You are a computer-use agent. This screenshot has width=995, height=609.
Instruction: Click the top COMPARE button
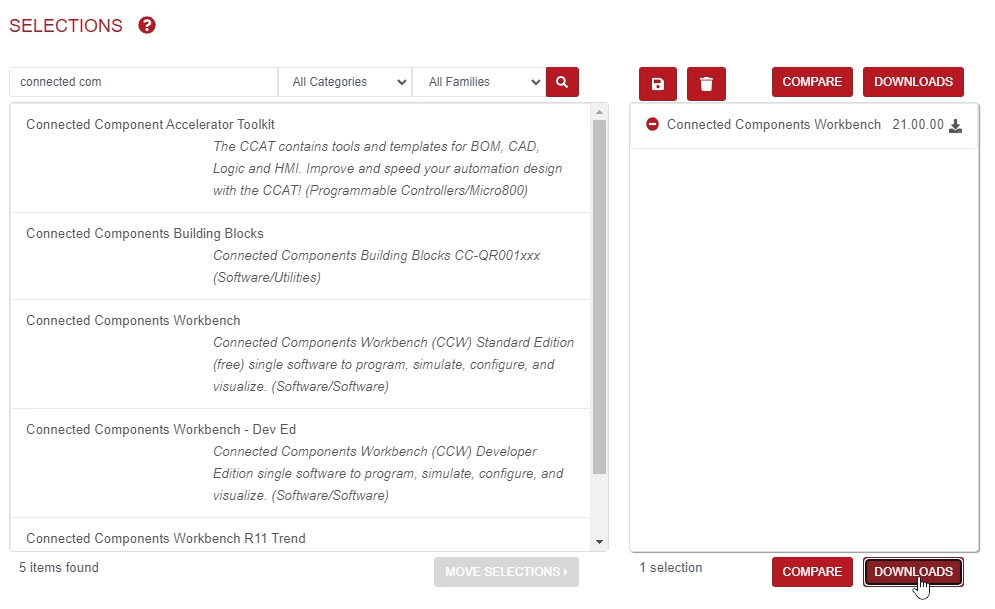812,82
